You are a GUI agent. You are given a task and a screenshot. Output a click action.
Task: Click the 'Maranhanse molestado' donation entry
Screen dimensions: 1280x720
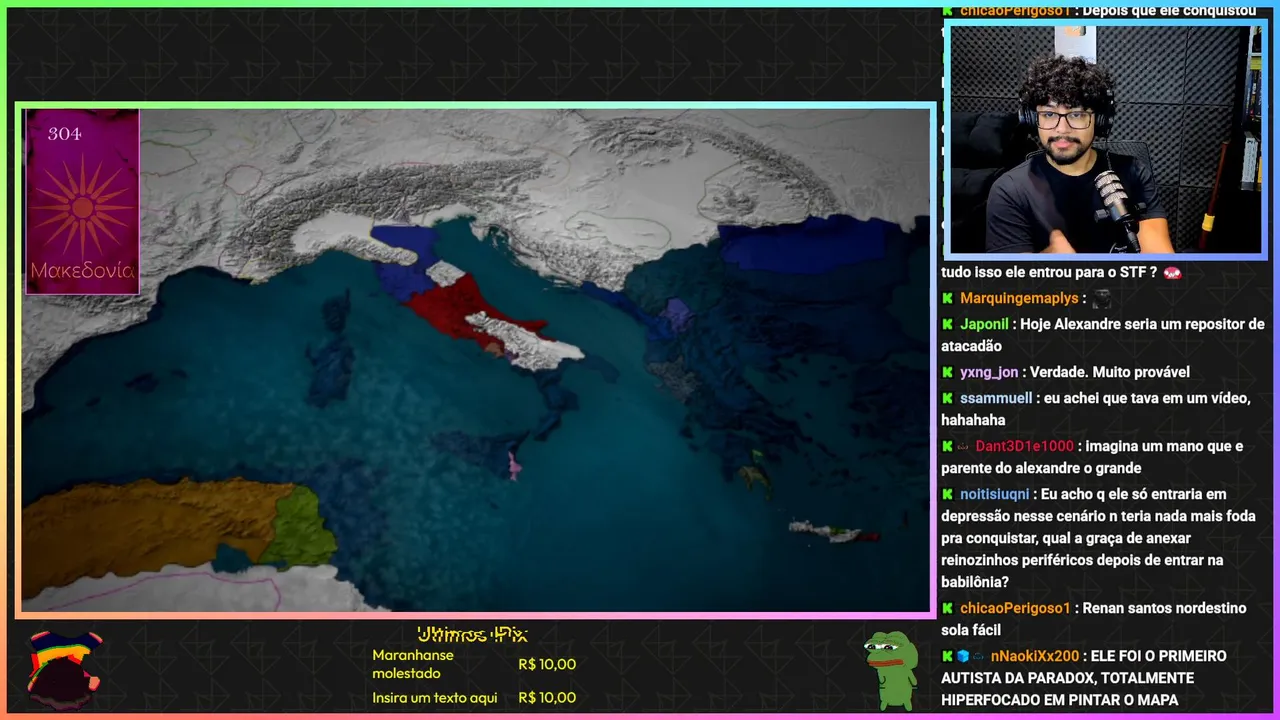point(413,664)
